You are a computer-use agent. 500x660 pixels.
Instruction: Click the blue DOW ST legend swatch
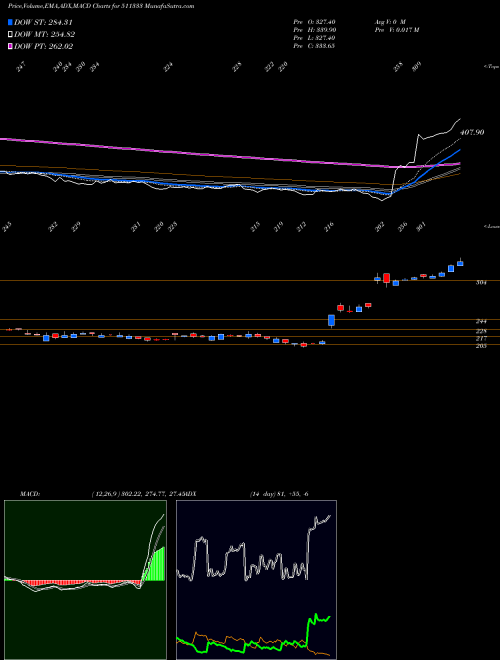(x=10, y=22)
